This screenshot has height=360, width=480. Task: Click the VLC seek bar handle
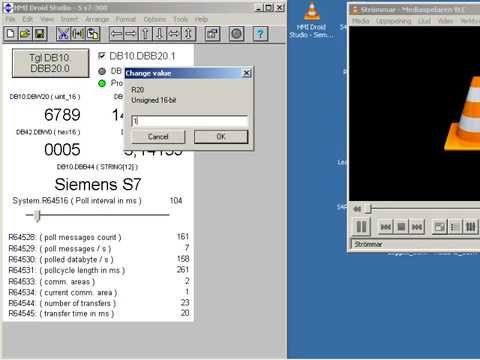(368, 209)
